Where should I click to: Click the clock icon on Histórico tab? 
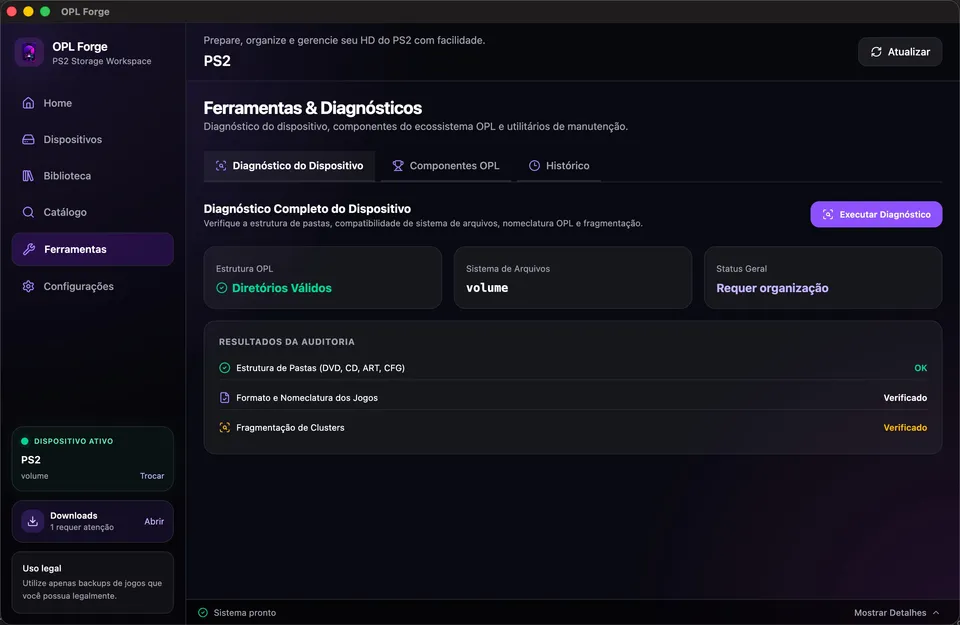pos(534,166)
